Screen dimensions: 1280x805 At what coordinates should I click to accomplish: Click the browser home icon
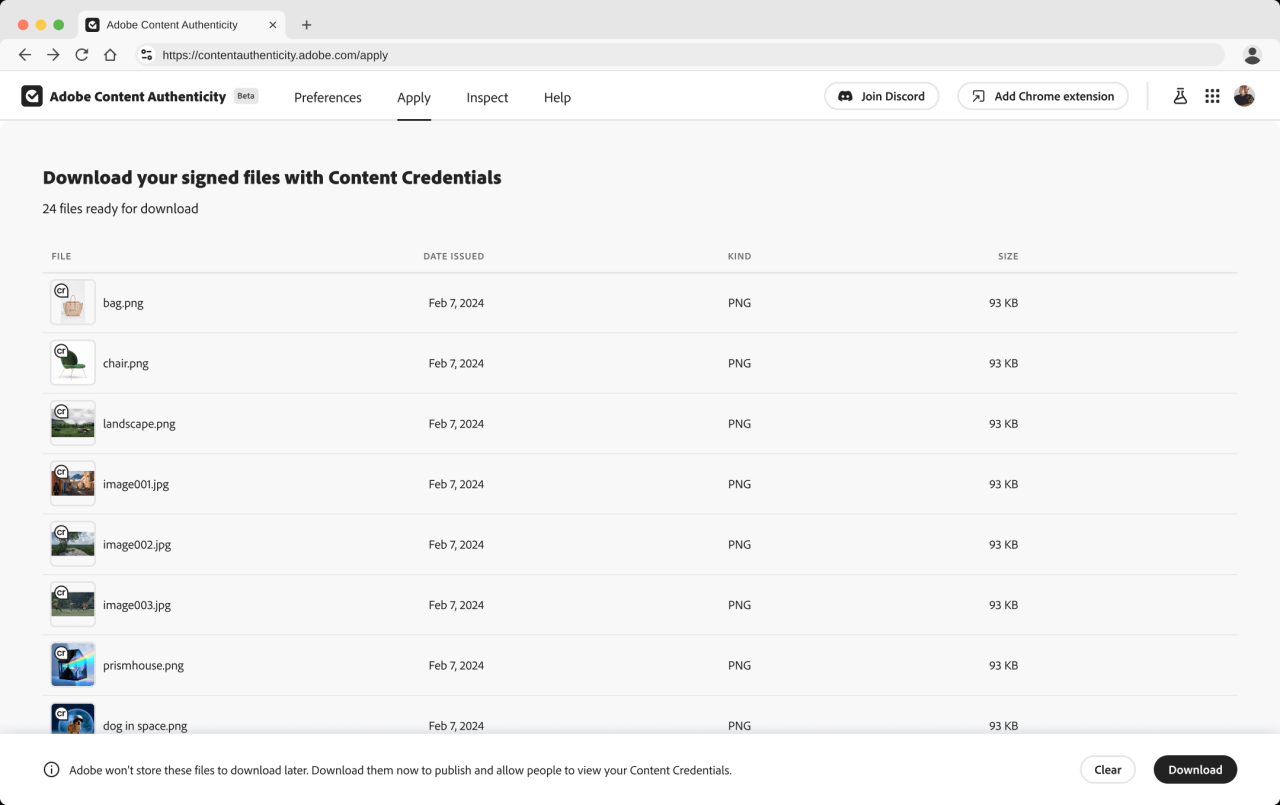coord(110,55)
